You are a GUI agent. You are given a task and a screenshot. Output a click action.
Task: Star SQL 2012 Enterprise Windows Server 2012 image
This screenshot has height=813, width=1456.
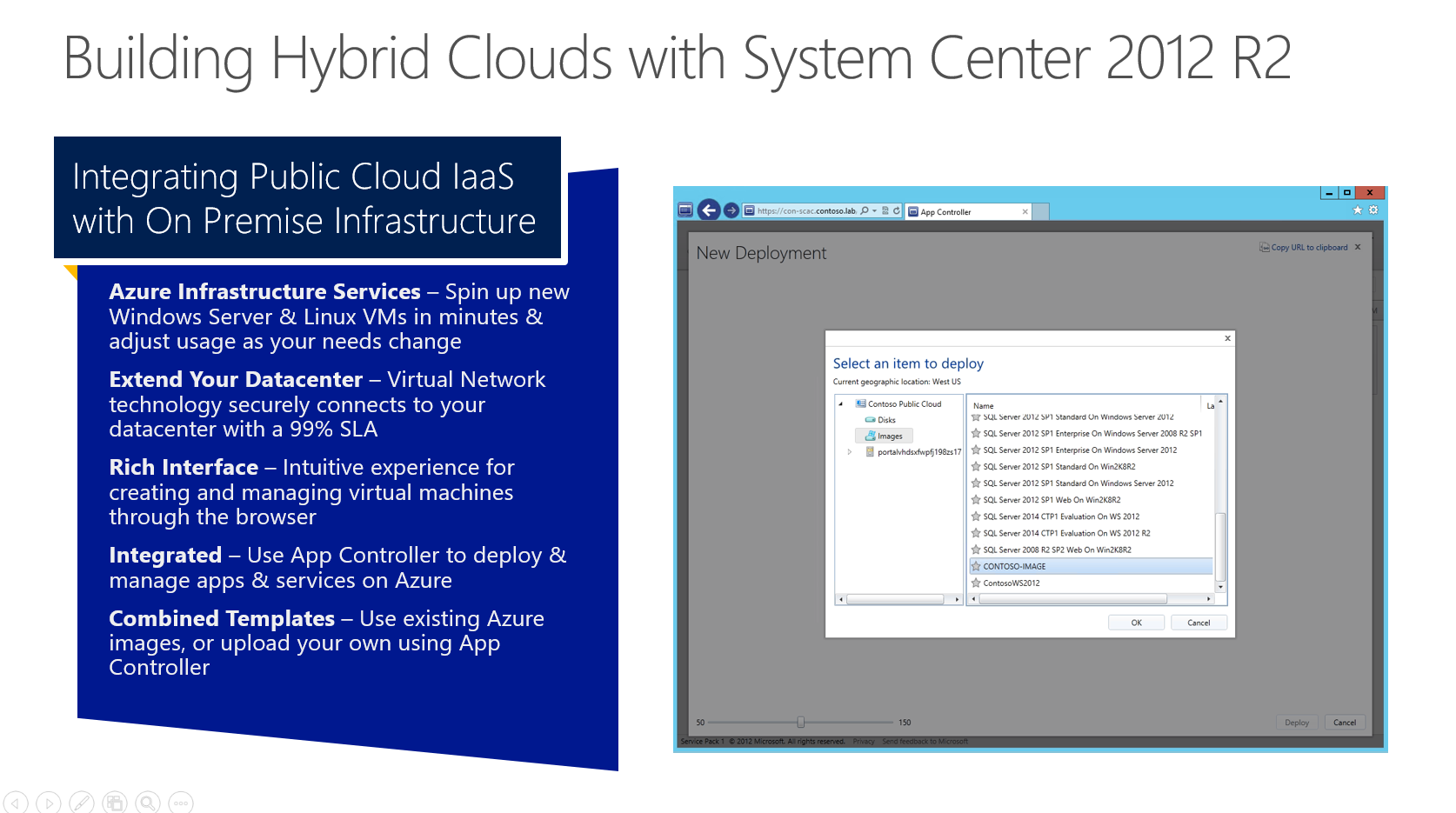click(976, 450)
